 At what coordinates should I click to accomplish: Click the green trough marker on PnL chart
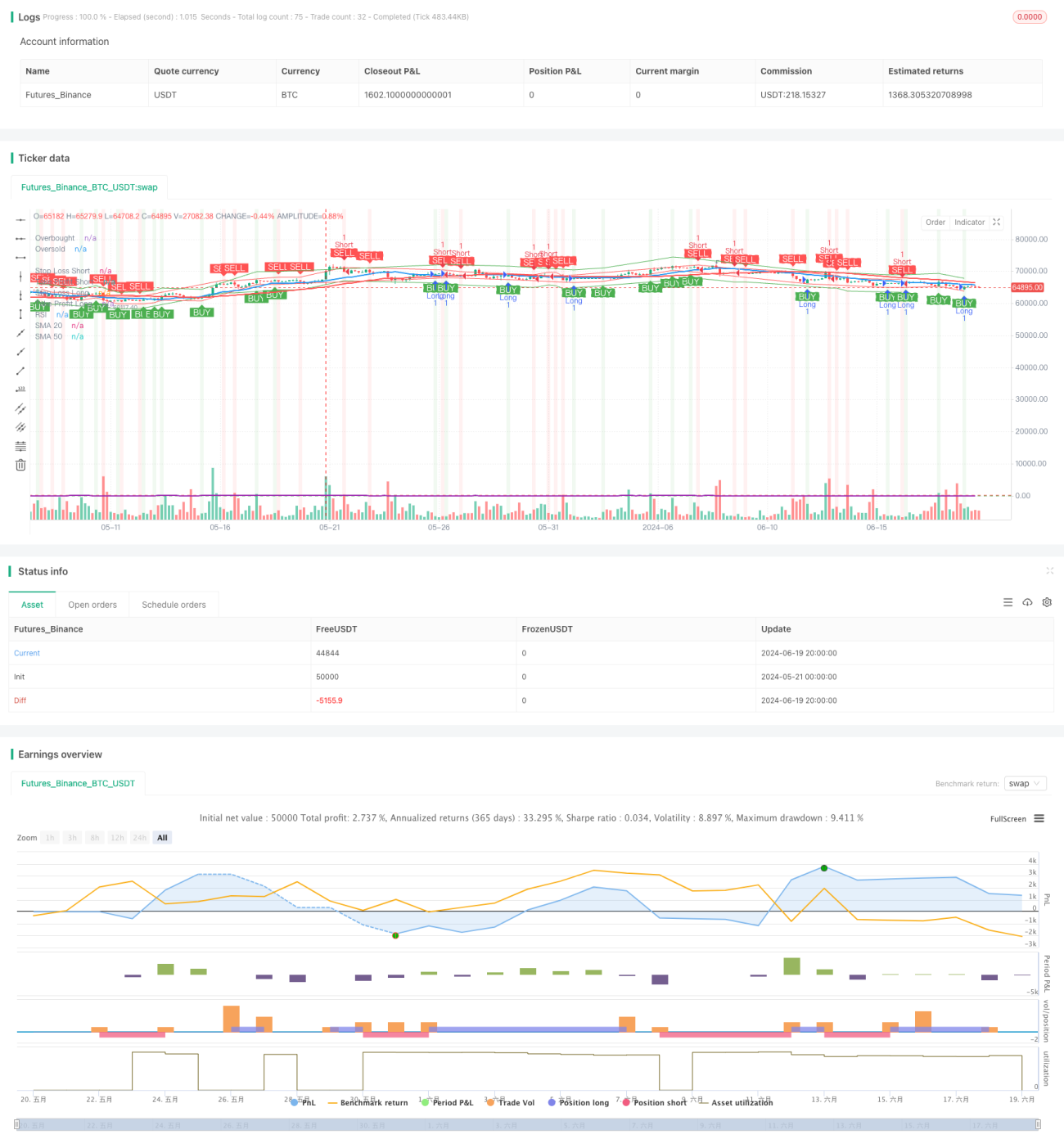click(395, 935)
